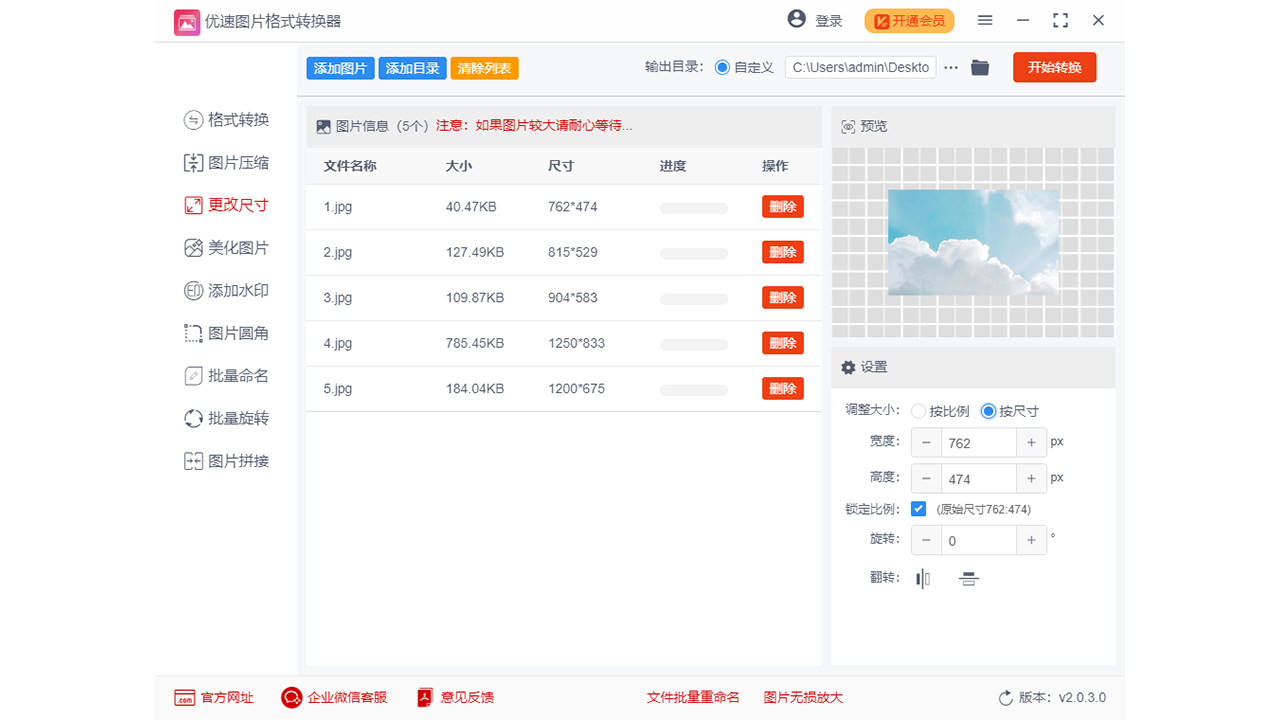Open the 添加水印 sidebar item
Screen dimensions: 1280x720
[226, 291]
